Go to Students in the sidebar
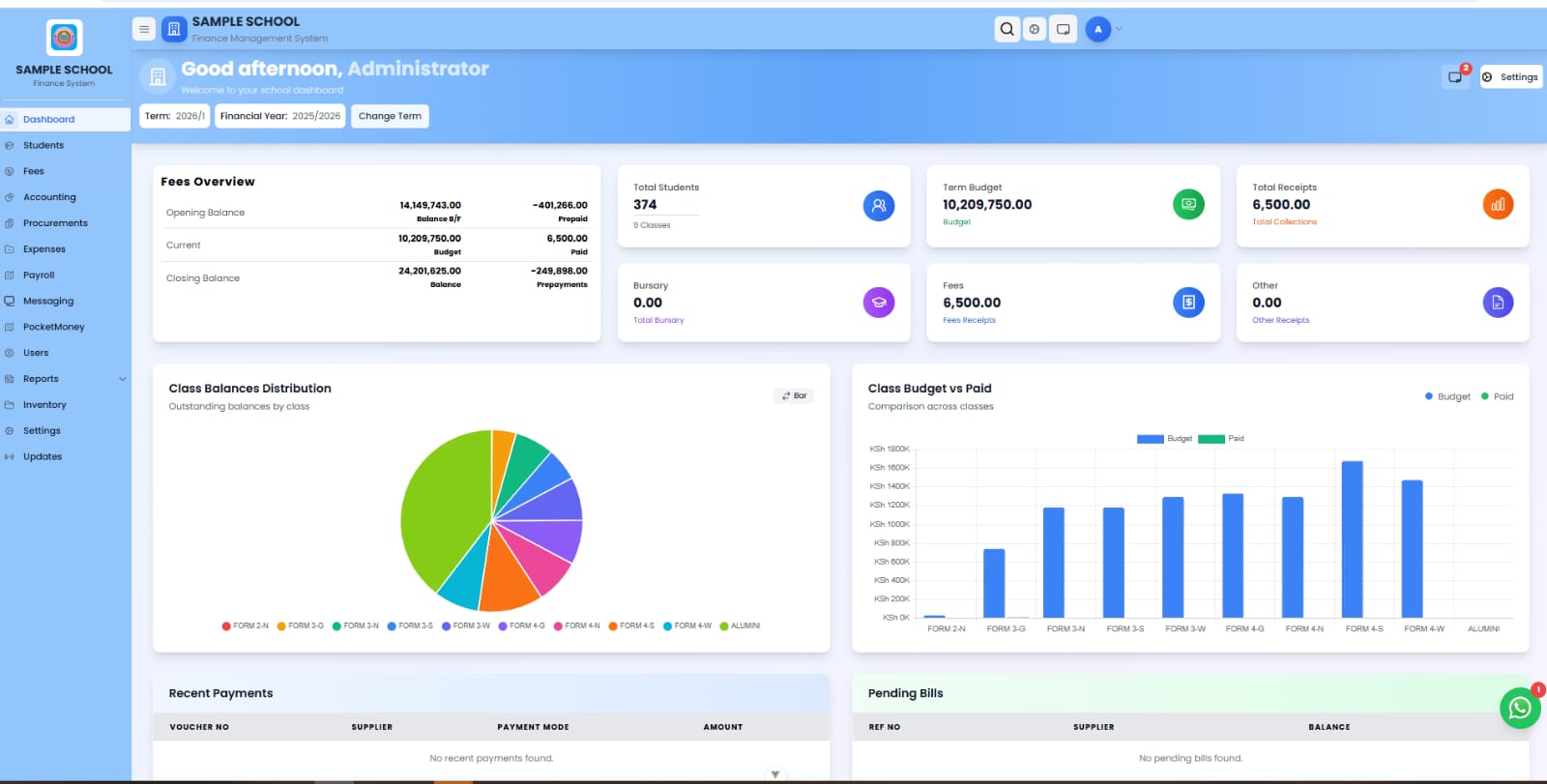 tap(65, 145)
